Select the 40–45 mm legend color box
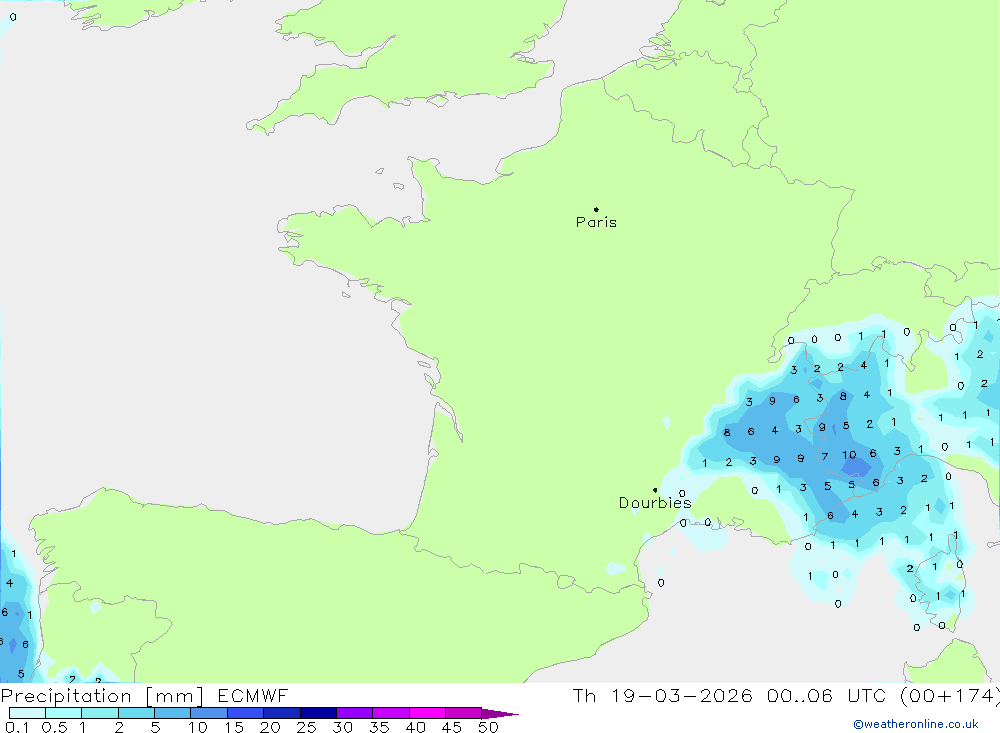The height and width of the screenshot is (733, 1000). [427, 713]
